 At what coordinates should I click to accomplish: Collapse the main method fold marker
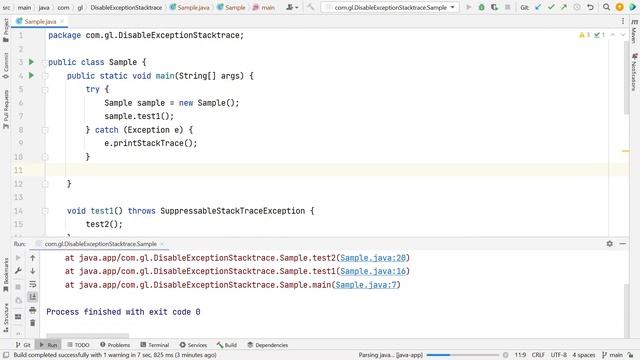tap(45, 76)
